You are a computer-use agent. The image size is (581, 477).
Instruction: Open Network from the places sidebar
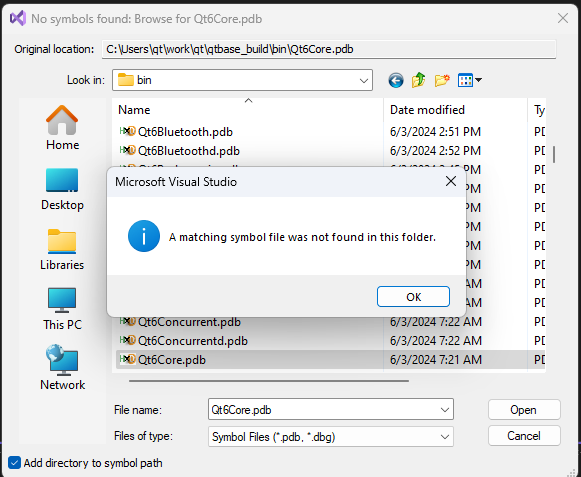pyautogui.click(x=62, y=368)
